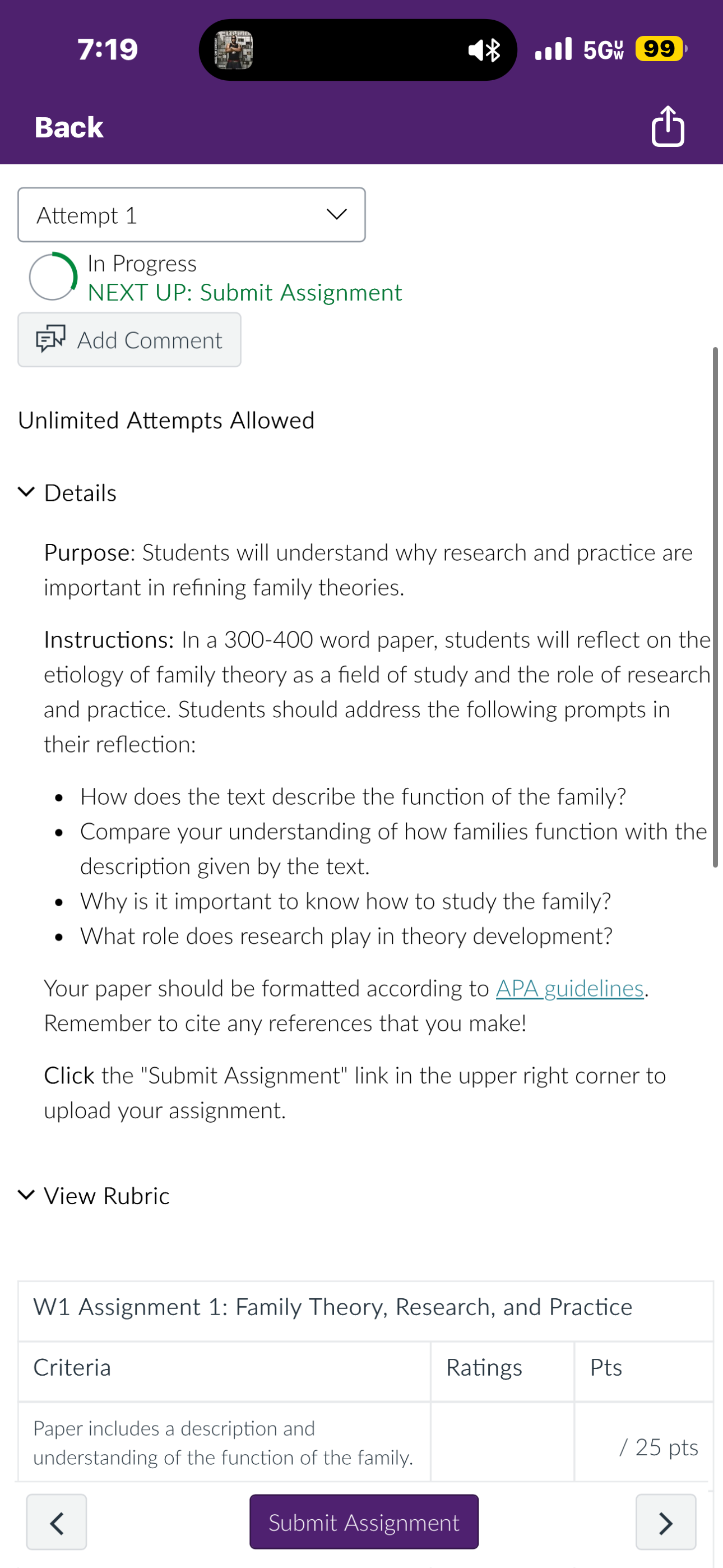Tap the battery indicator showing 99
This screenshot has height=1568, width=723.
point(661,49)
